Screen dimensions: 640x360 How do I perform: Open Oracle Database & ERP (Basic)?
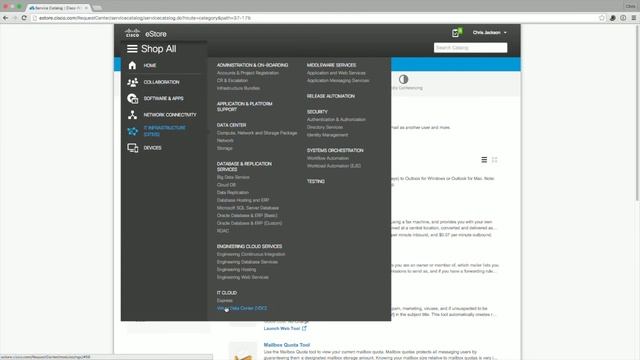click(x=247, y=216)
